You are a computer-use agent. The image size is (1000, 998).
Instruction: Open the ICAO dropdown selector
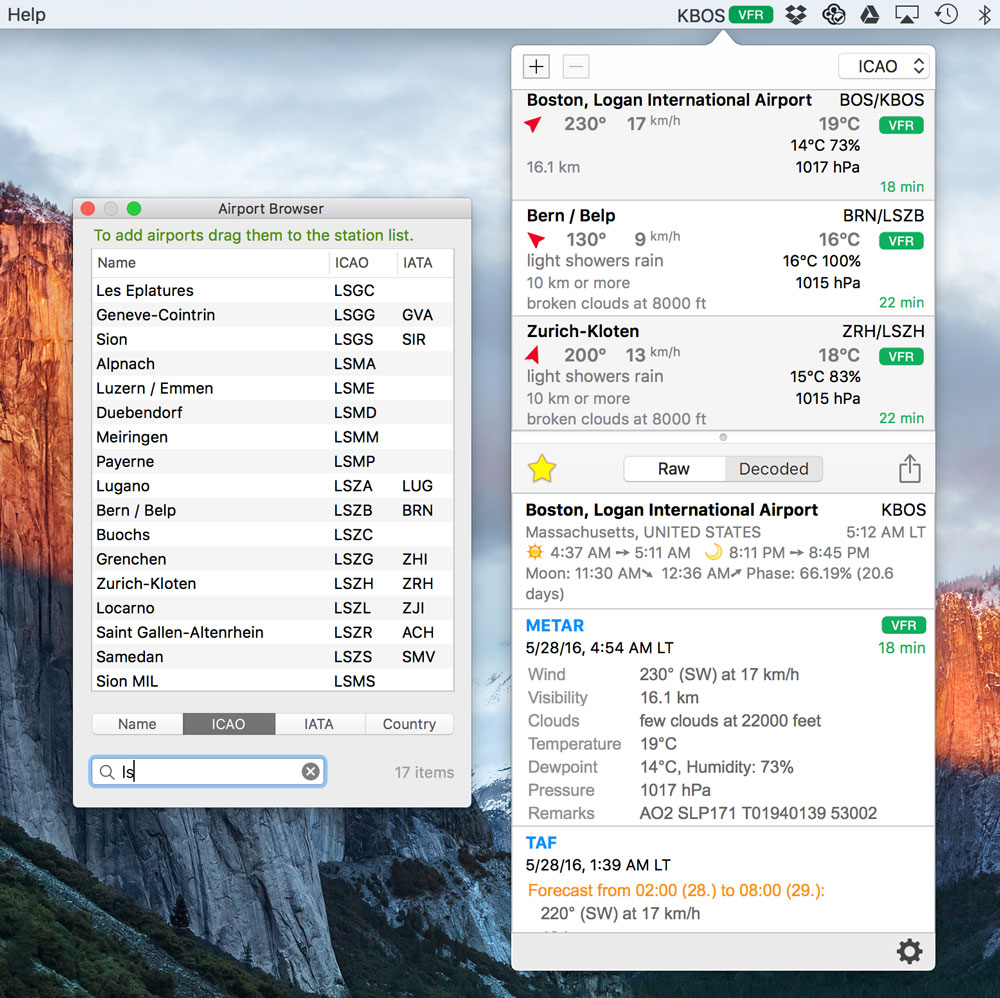pos(883,67)
